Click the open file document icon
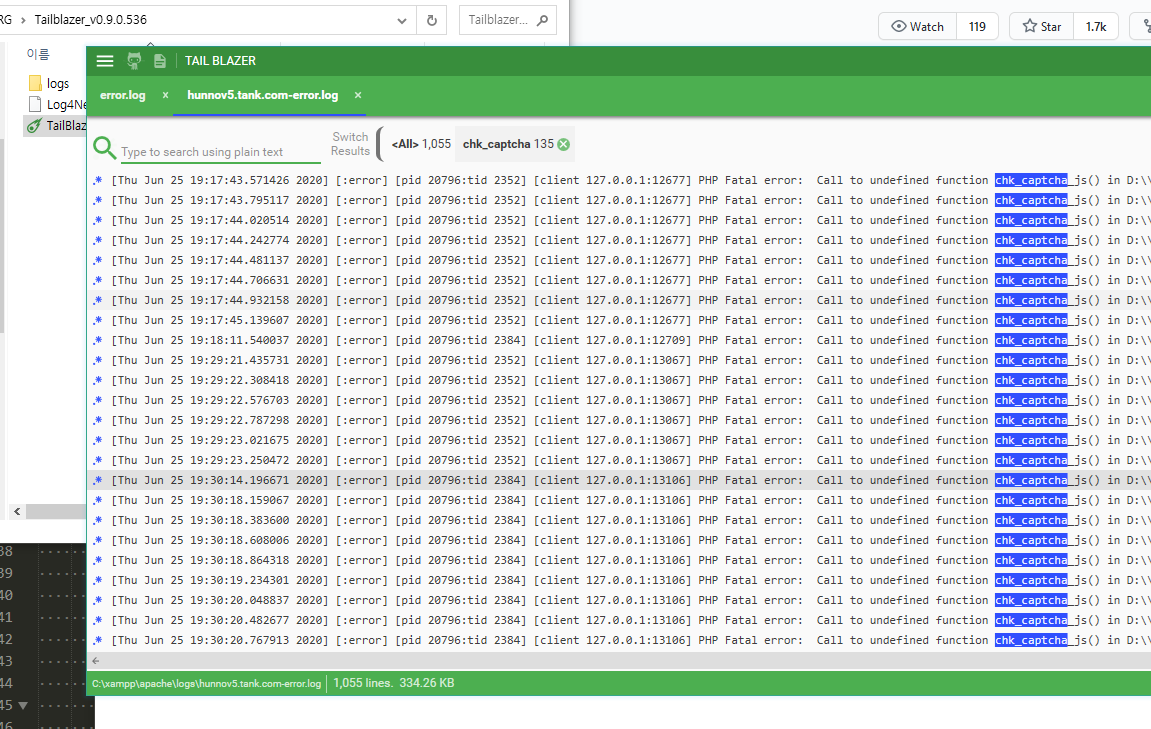Screen dimensions: 1151x729 (x=160, y=61)
